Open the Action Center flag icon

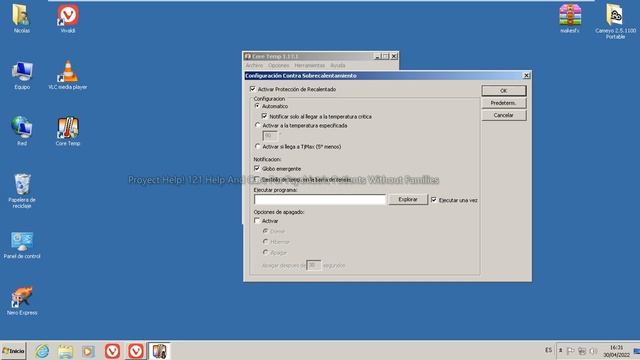click(571, 351)
